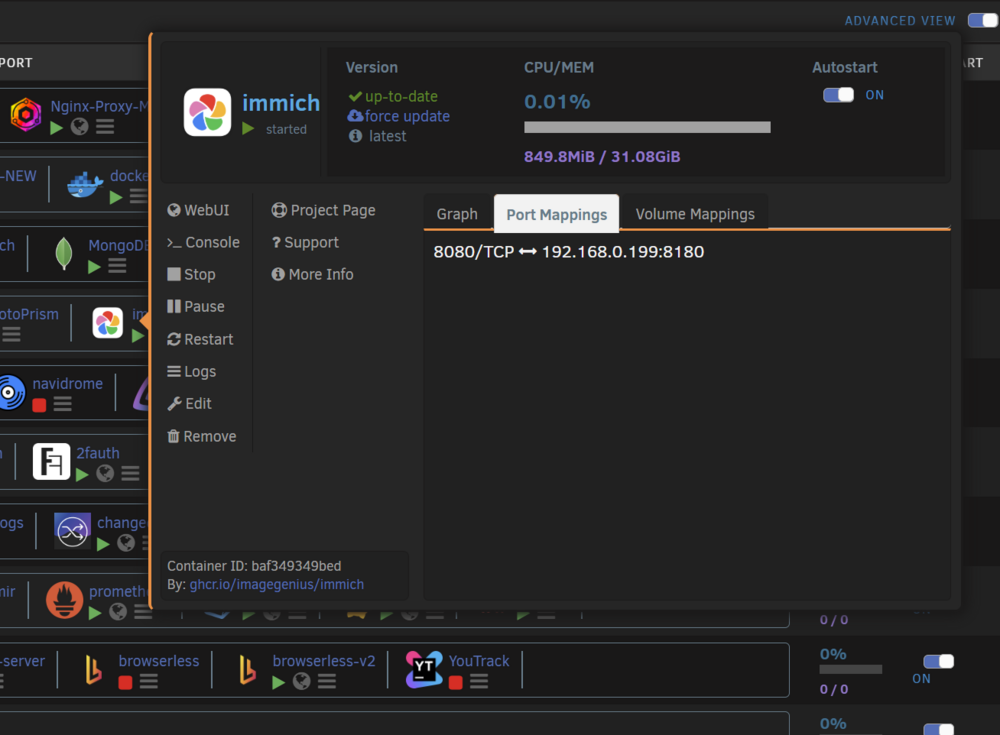Image resolution: width=1000 pixels, height=735 pixels.
Task: Open WebUI globe for prometheus
Action: (118, 612)
